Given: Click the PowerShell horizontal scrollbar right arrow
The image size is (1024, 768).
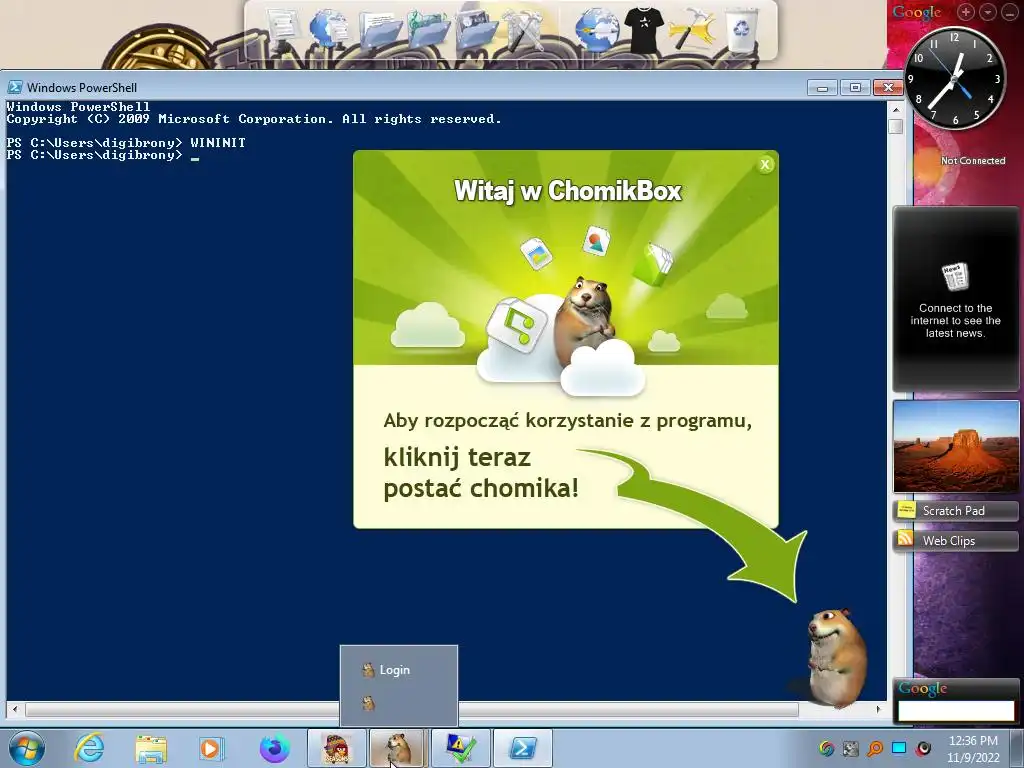Looking at the screenshot, I should (878, 709).
